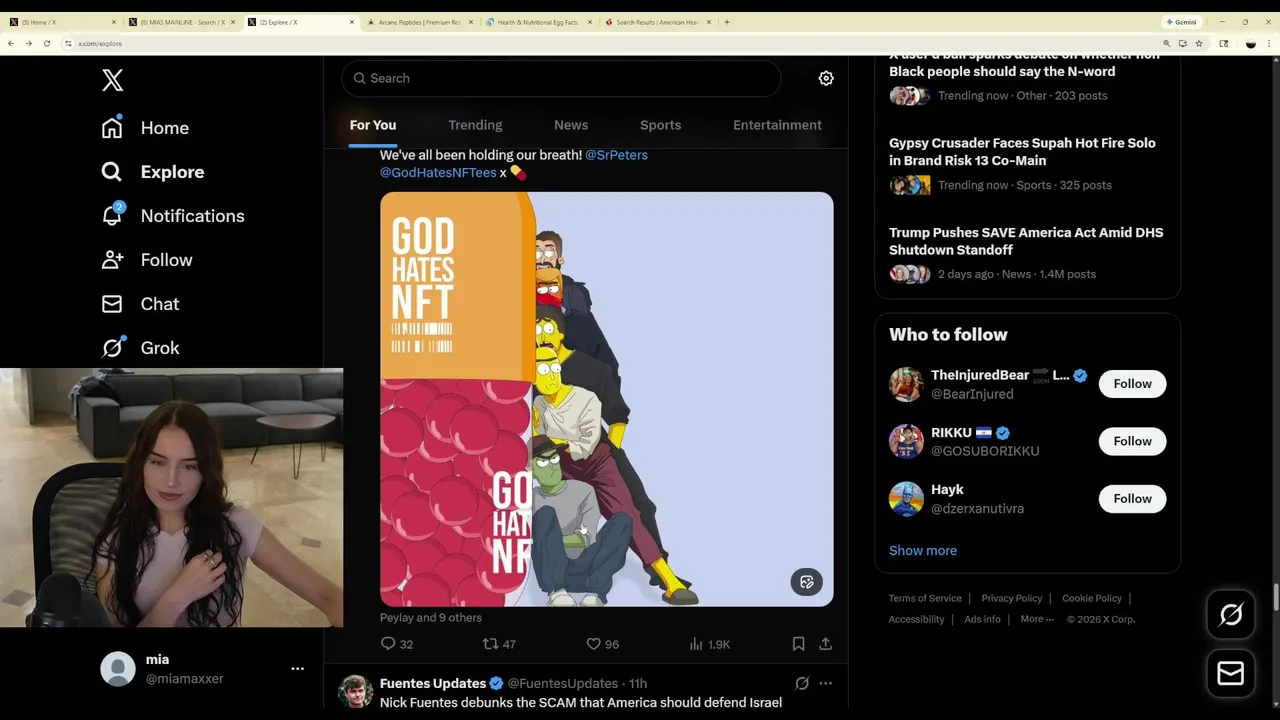
Task: Open TheInjuredBear profile name
Action: click(x=980, y=375)
